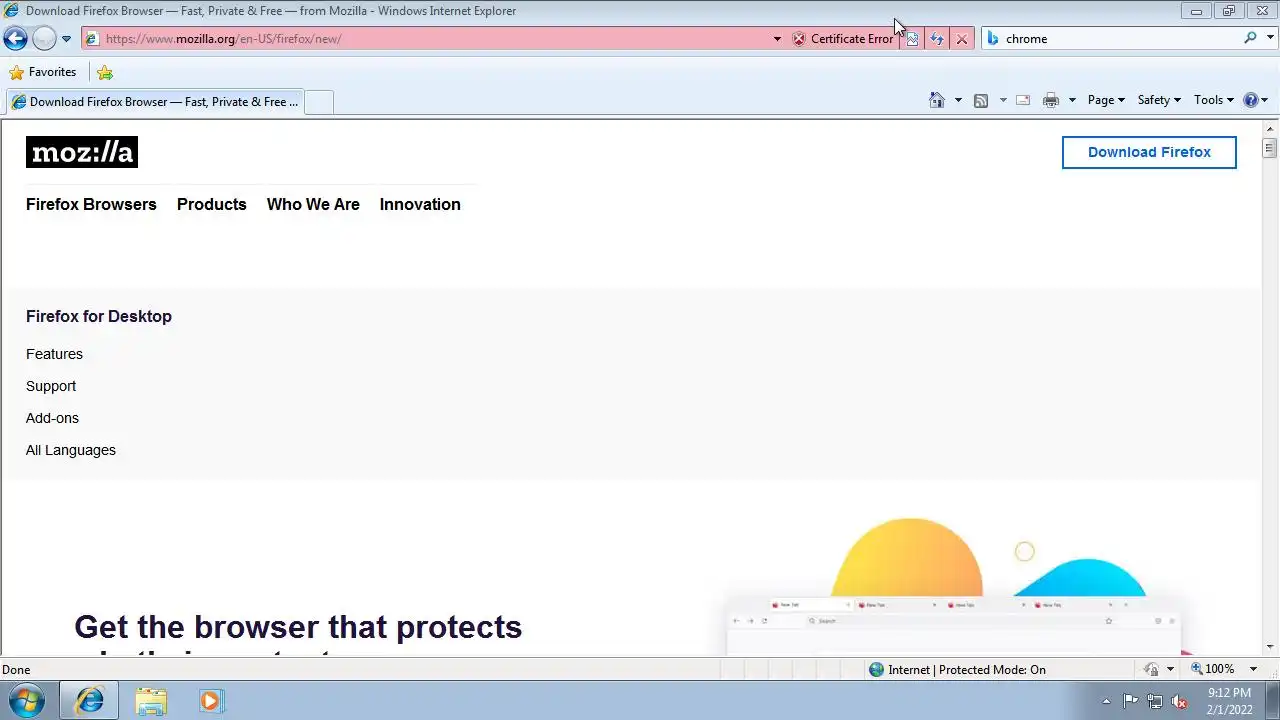1280x720 pixels.
Task: Select the Download Firefox Browser tab
Action: [x=154, y=102]
